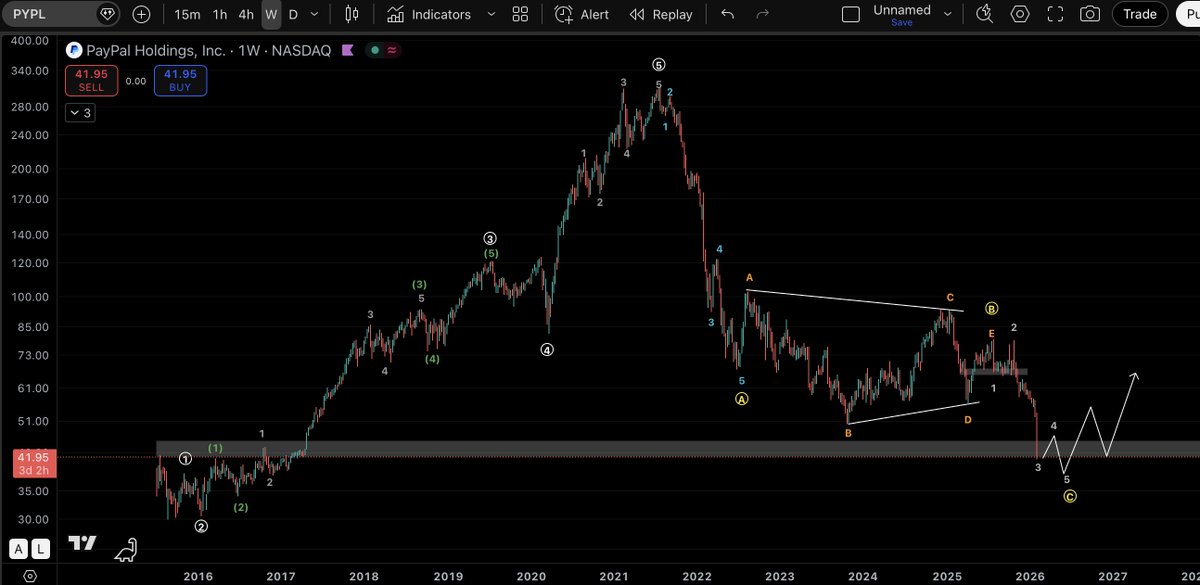1200x585 pixels.
Task: Expand the favorite indicators dropdown arrow
Action: coord(491,14)
